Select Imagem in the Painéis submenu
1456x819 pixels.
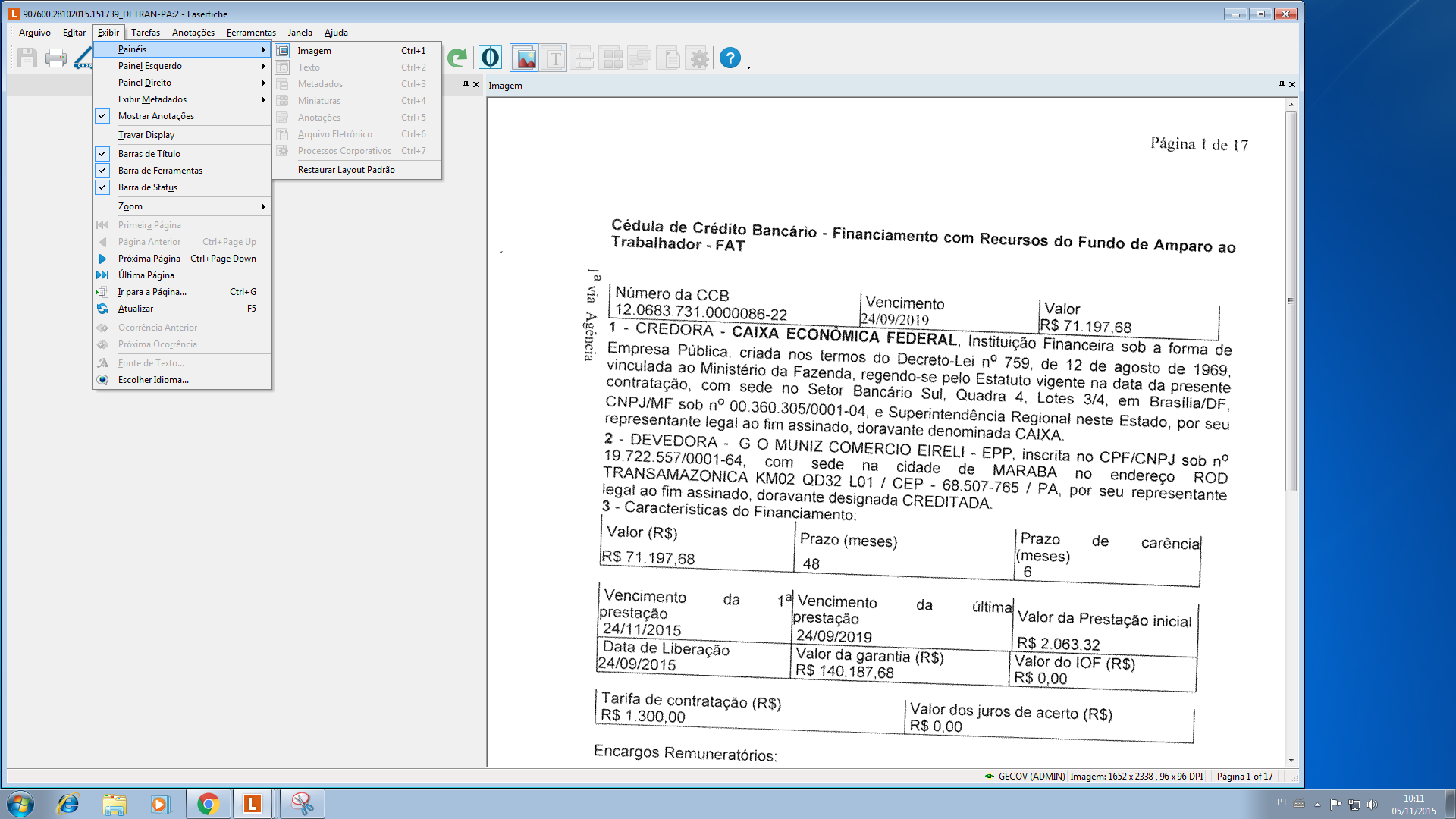click(314, 51)
